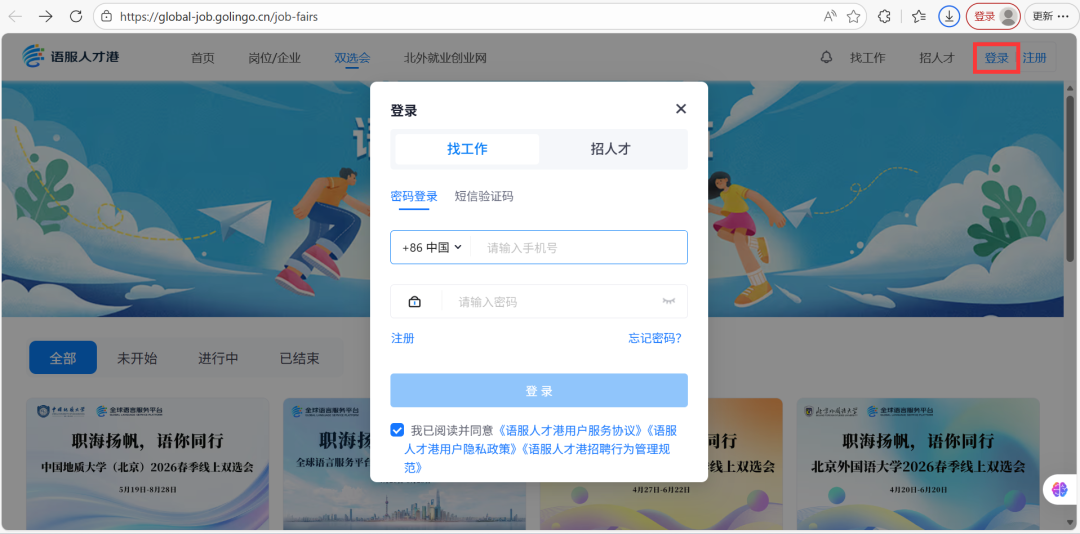Image resolution: width=1080 pixels, height=534 pixels.
Task: Click the floating brain assistant icon
Action: (1059, 489)
